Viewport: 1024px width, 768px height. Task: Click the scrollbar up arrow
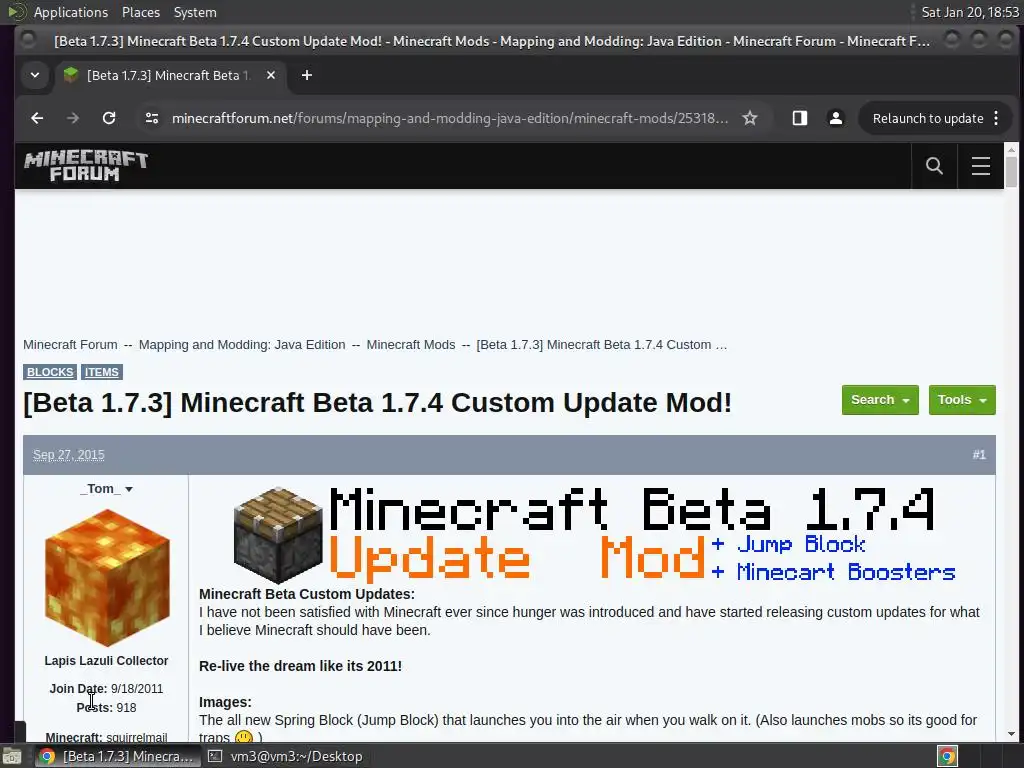1012,150
